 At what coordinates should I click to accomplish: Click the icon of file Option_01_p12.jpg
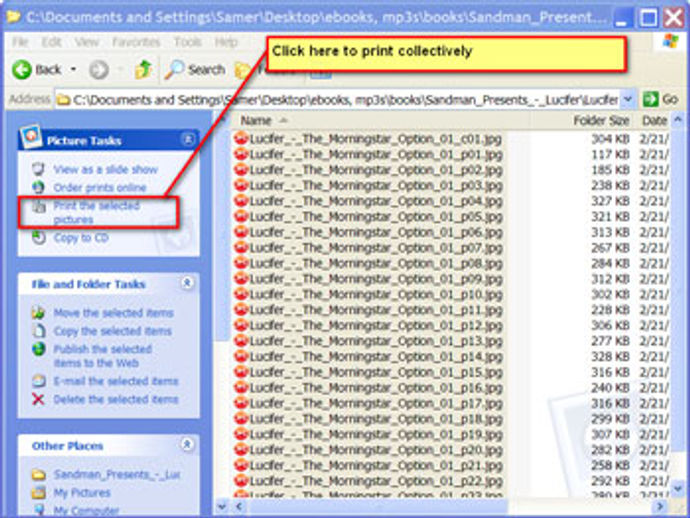241,325
